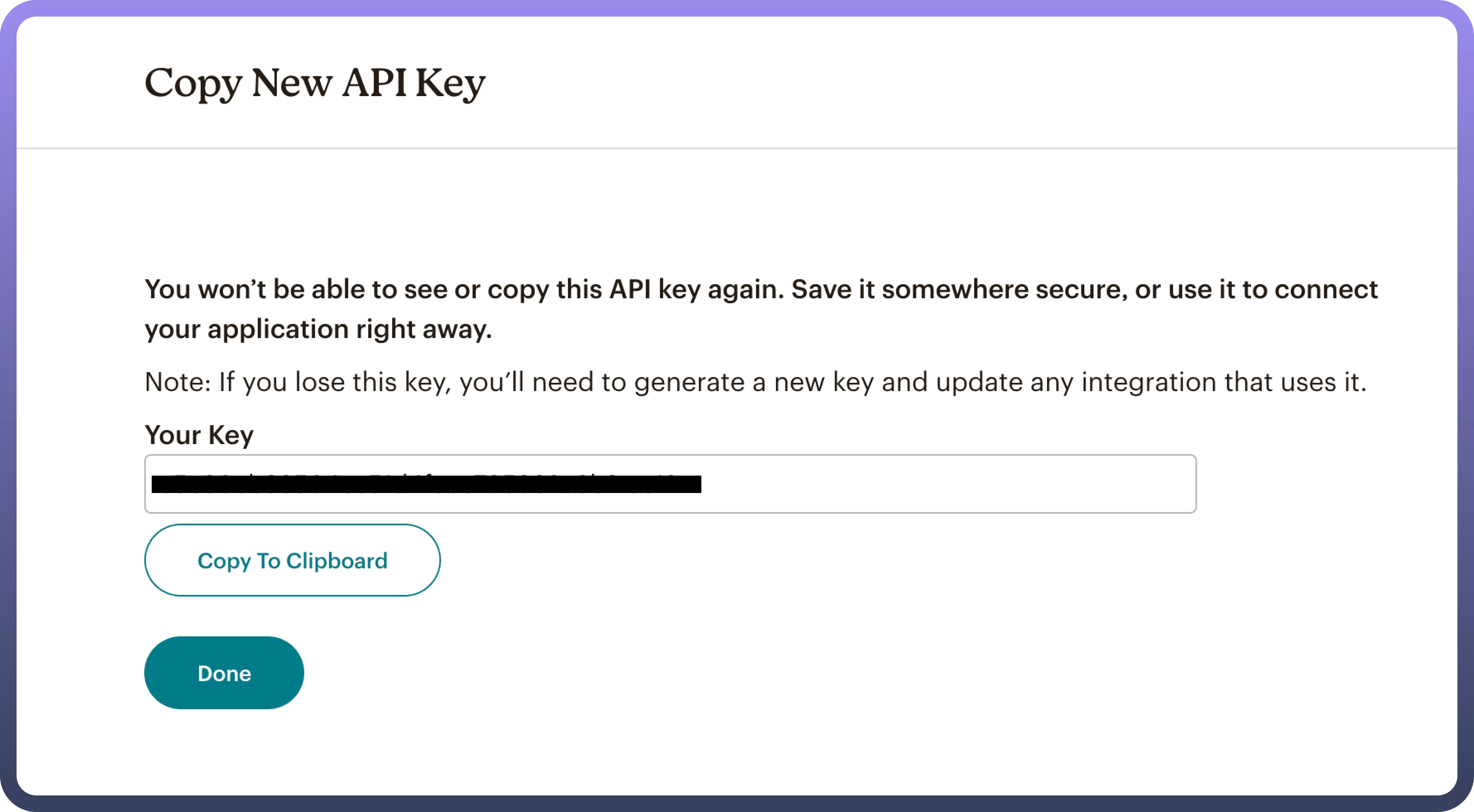Click the Copy To Clipboard button
1474x812 pixels.
(x=292, y=561)
